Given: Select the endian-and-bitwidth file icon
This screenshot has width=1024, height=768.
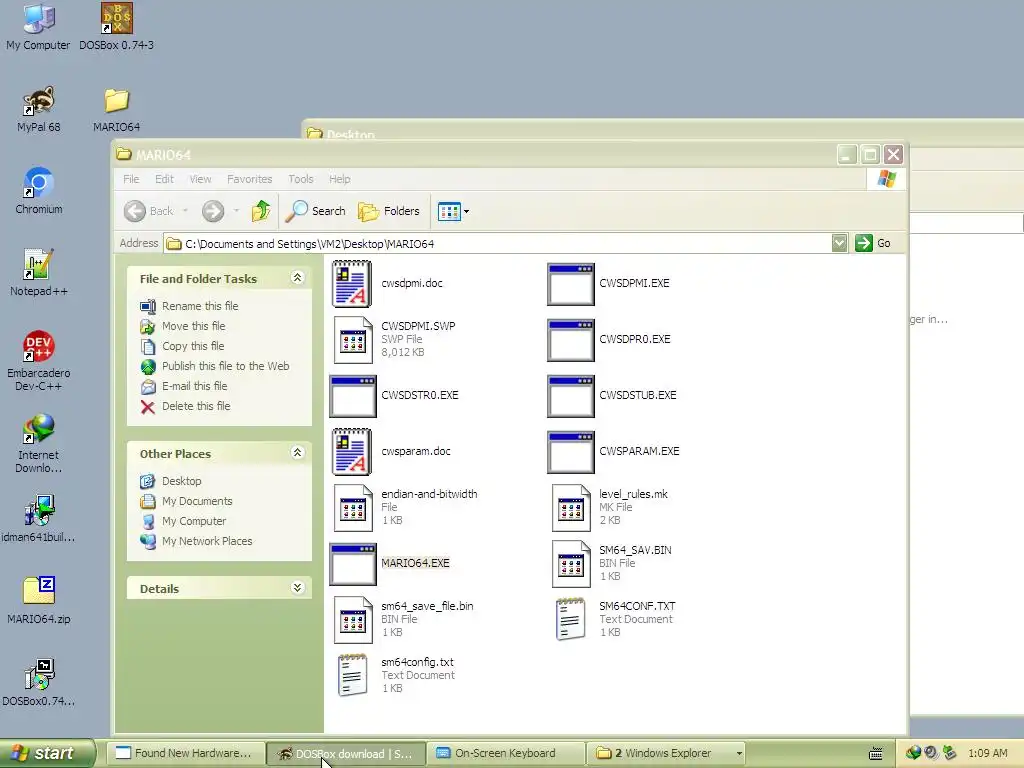Looking at the screenshot, I should coord(353,508).
